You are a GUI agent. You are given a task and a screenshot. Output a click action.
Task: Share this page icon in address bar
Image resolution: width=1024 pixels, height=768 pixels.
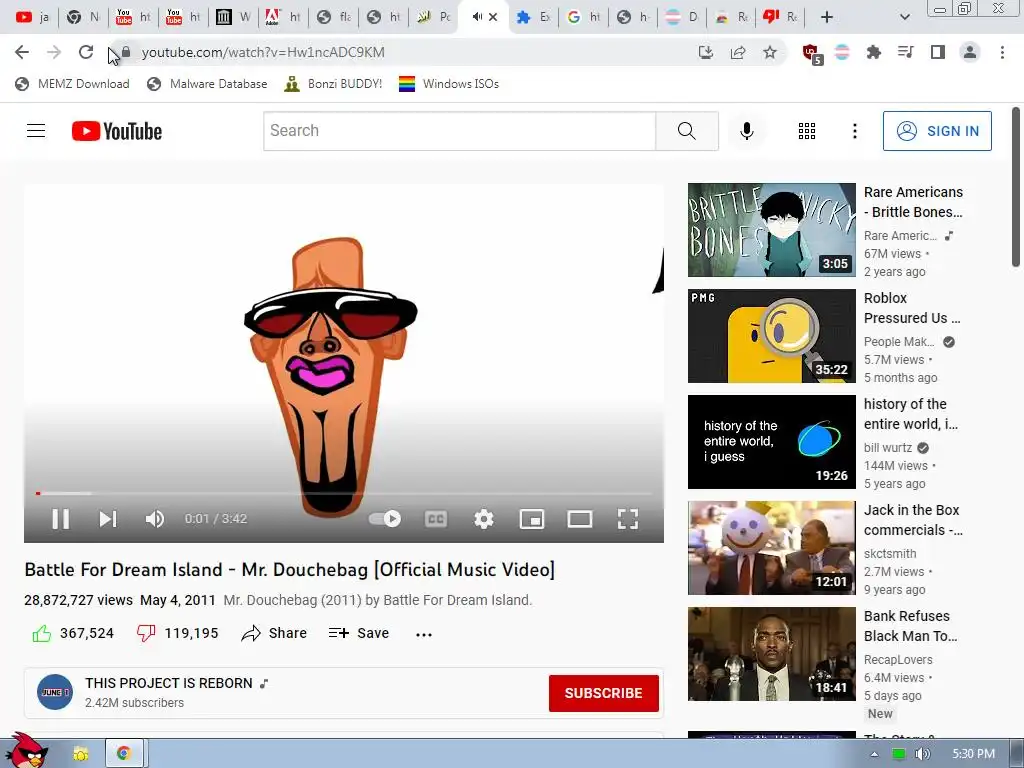(738, 52)
